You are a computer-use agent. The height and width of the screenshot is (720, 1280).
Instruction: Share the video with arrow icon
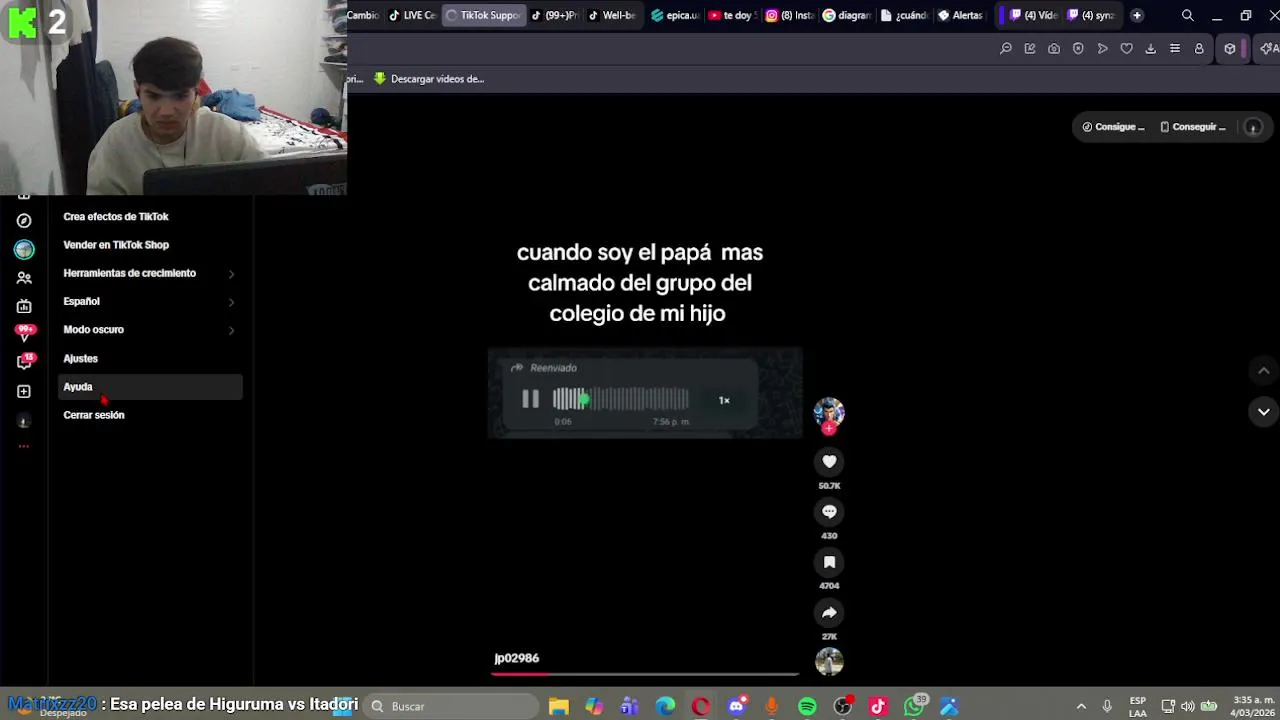click(x=829, y=612)
